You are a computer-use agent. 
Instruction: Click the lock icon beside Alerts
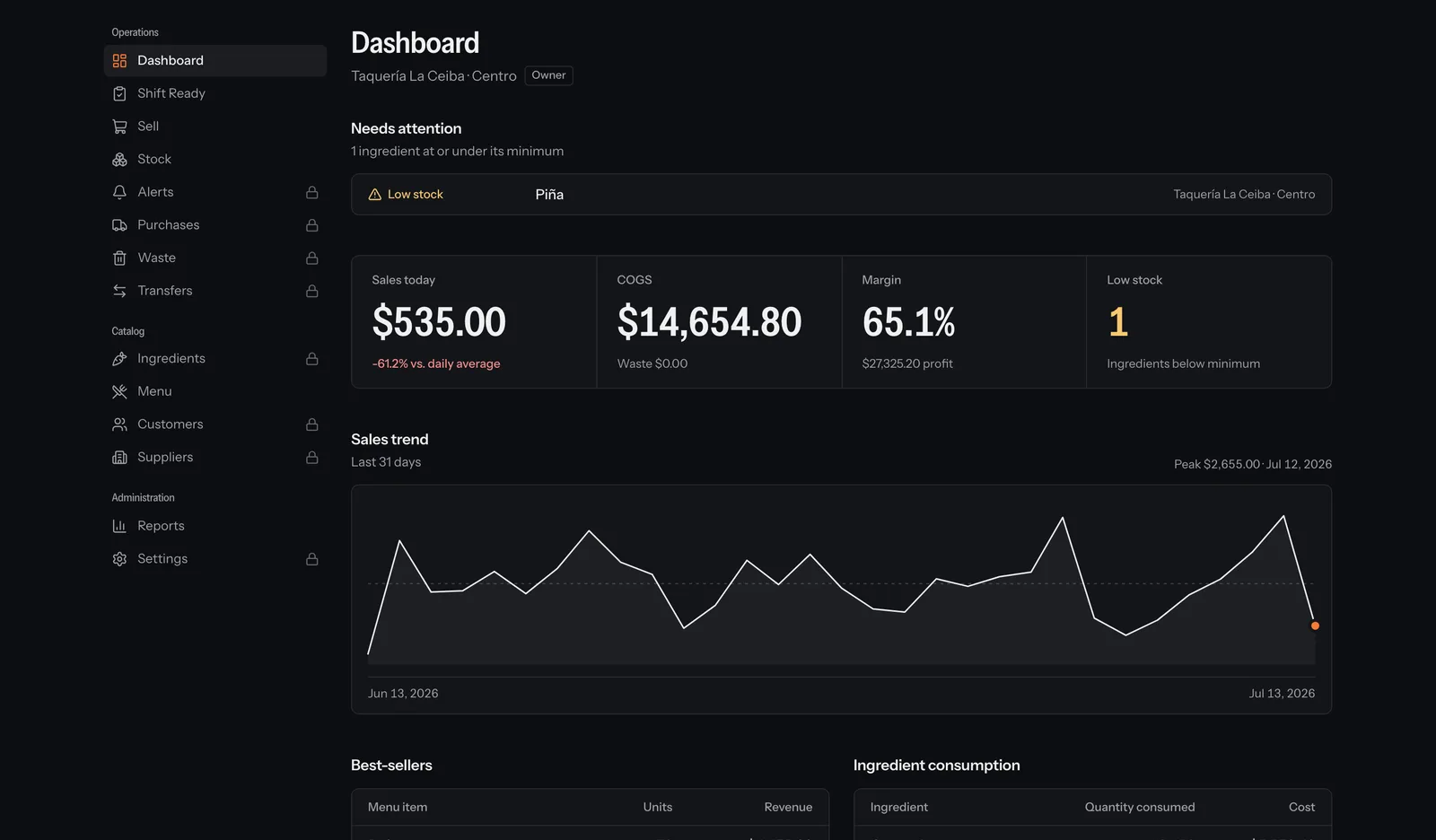click(312, 192)
